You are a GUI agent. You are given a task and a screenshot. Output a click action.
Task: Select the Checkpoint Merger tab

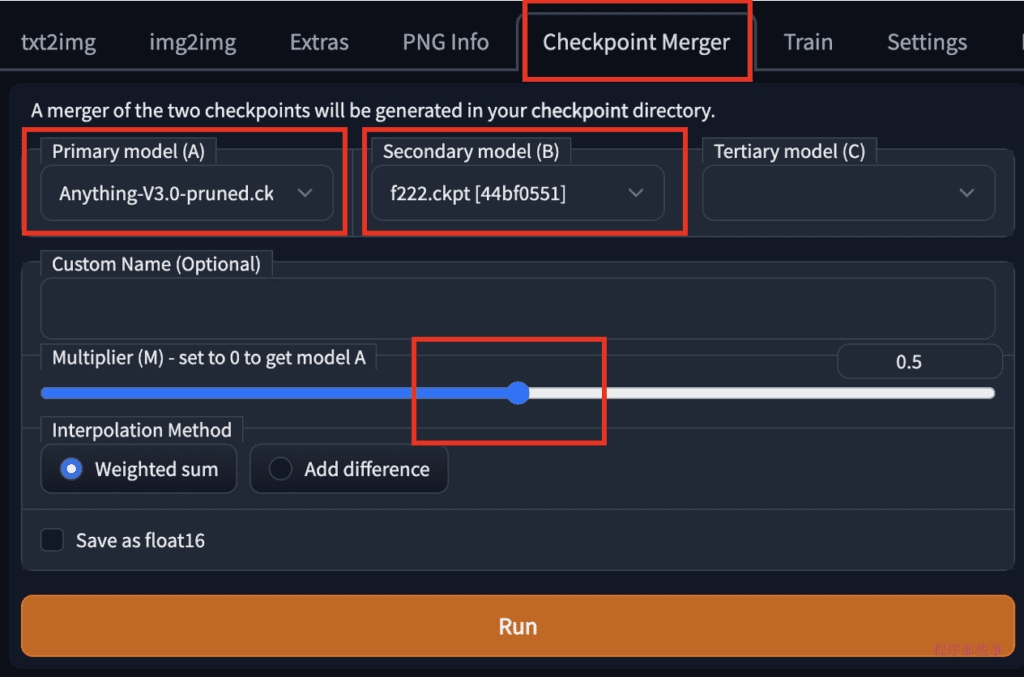(636, 42)
